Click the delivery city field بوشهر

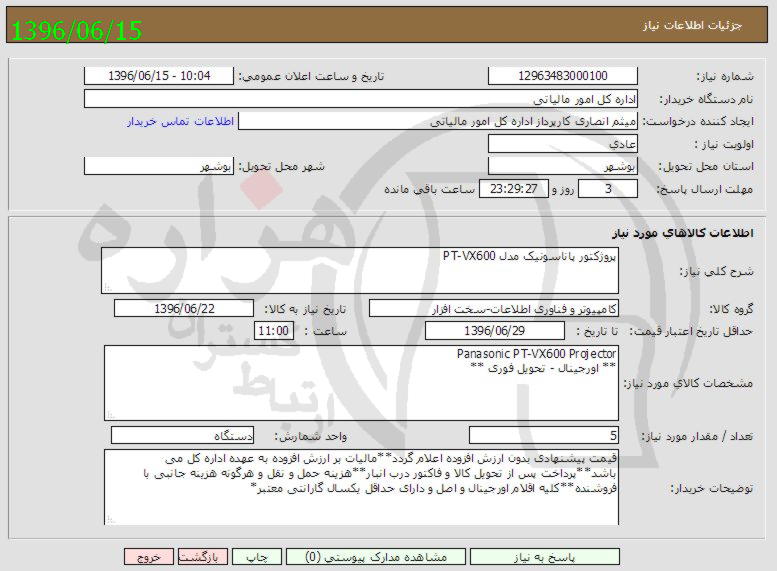[159, 166]
